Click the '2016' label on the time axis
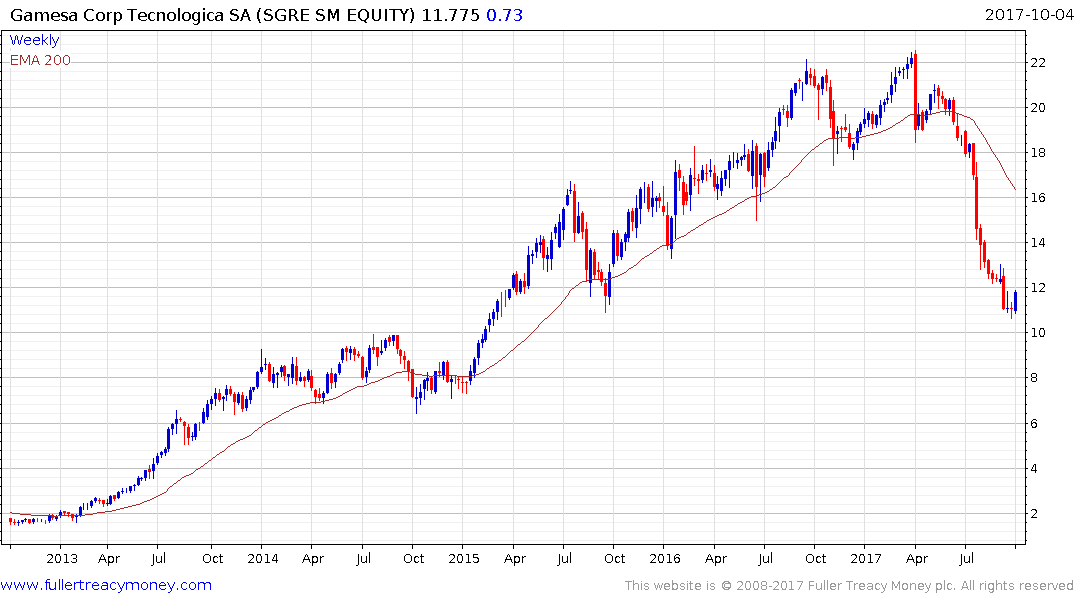This screenshot has height=600, width=1075. [664, 558]
